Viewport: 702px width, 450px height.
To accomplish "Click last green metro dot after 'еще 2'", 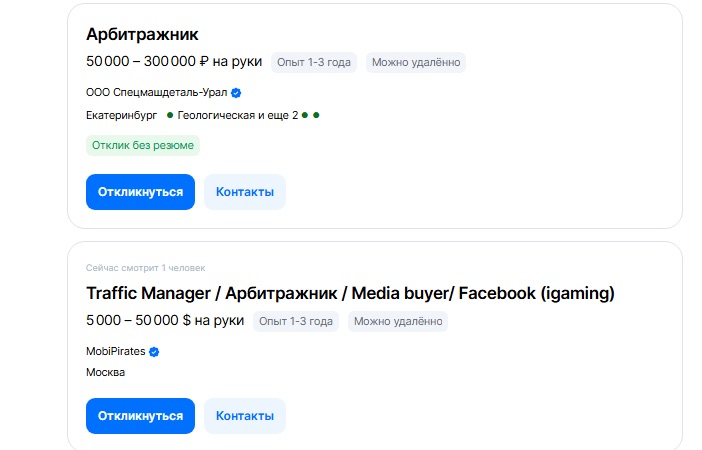I will (316, 115).
